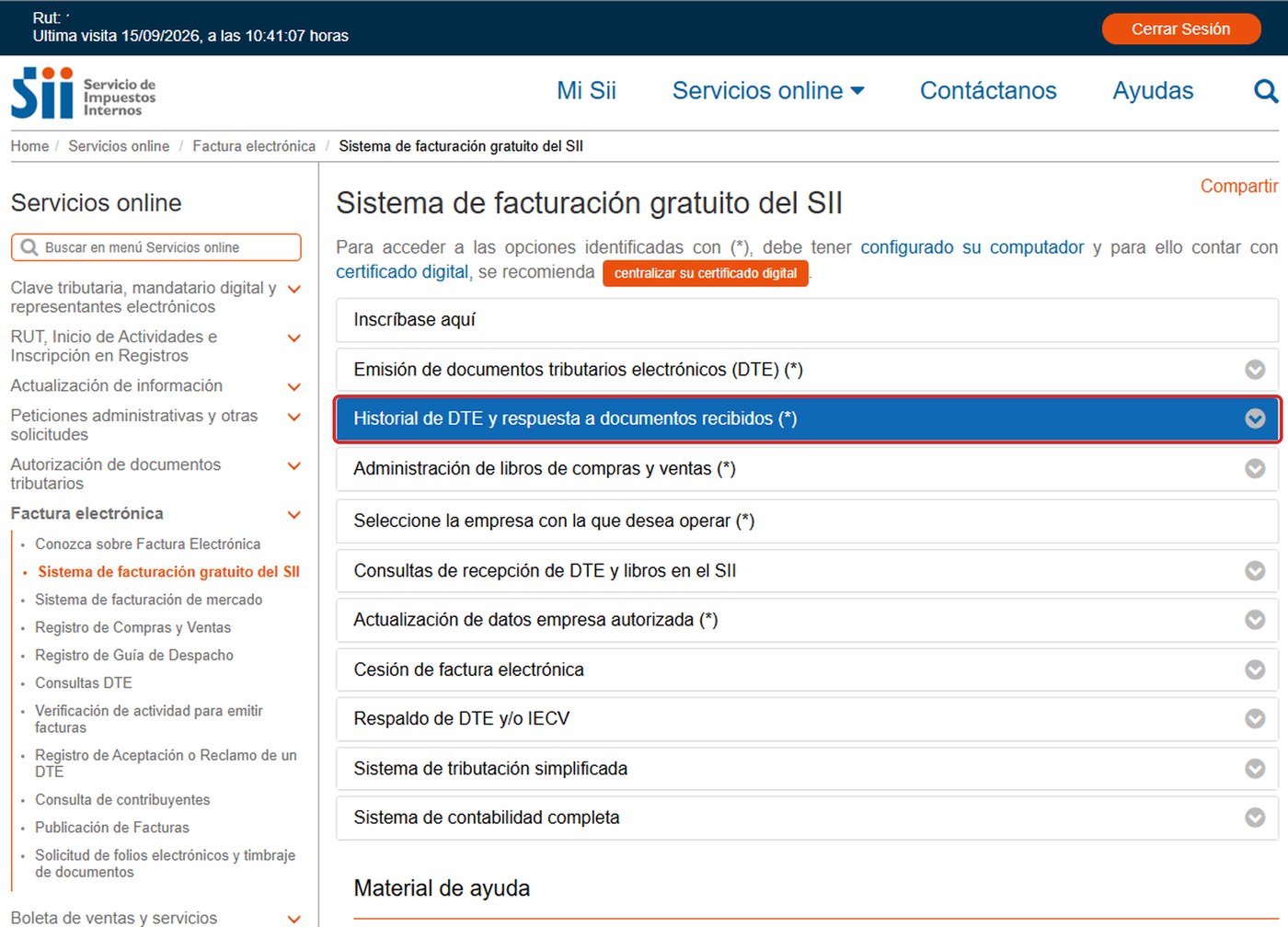
Task: Expand Administración de libros de compras arrow
Action: tap(1255, 468)
